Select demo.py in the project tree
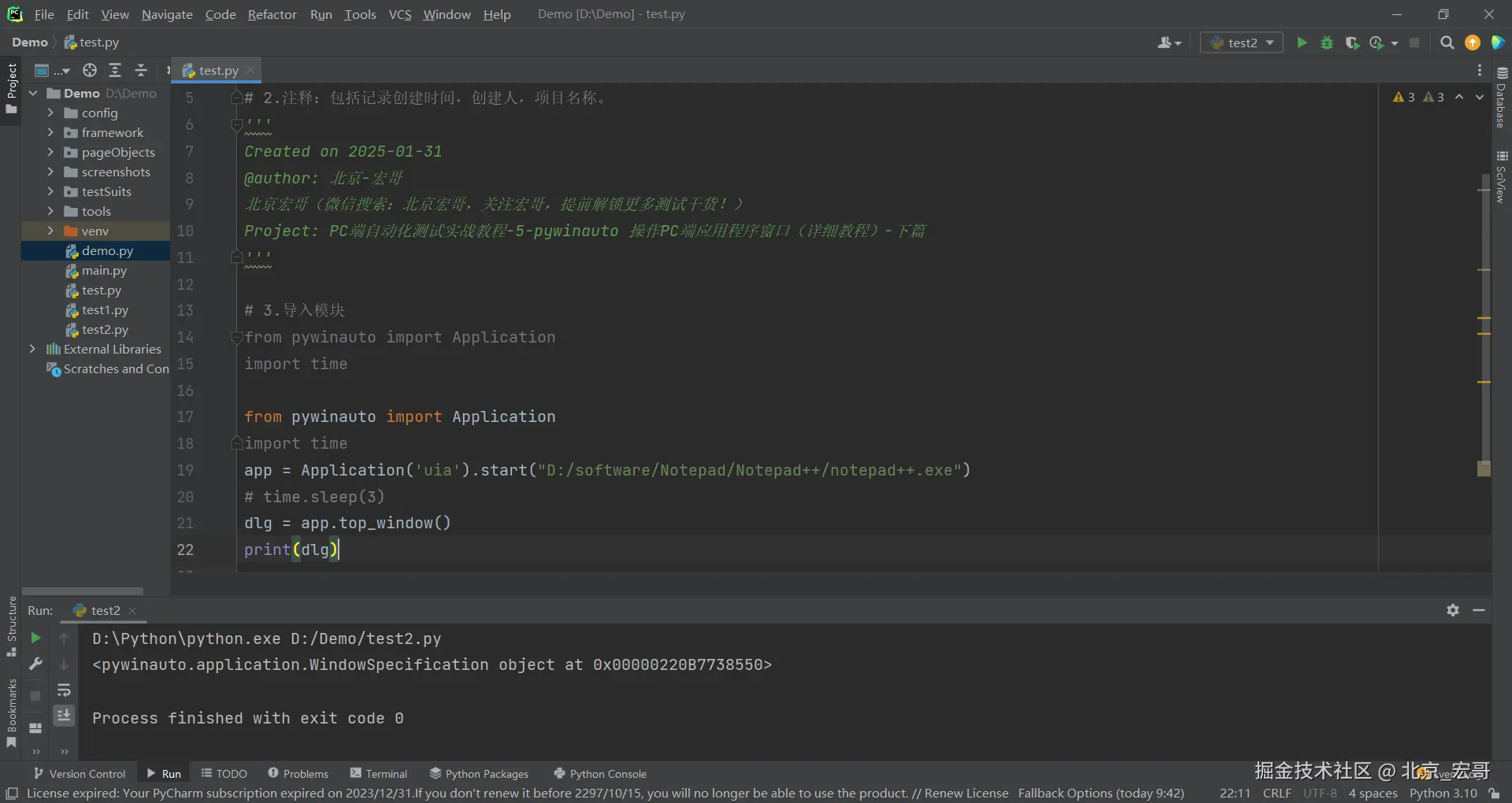1512x803 pixels. click(95, 250)
